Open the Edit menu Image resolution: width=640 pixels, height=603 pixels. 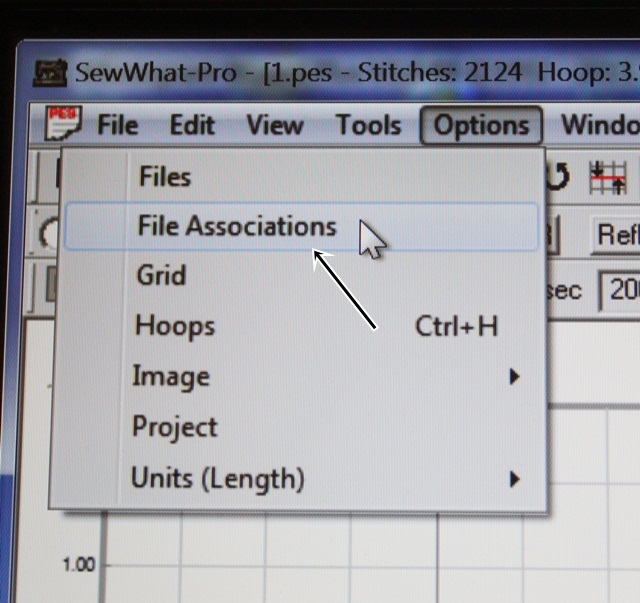click(x=192, y=126)
